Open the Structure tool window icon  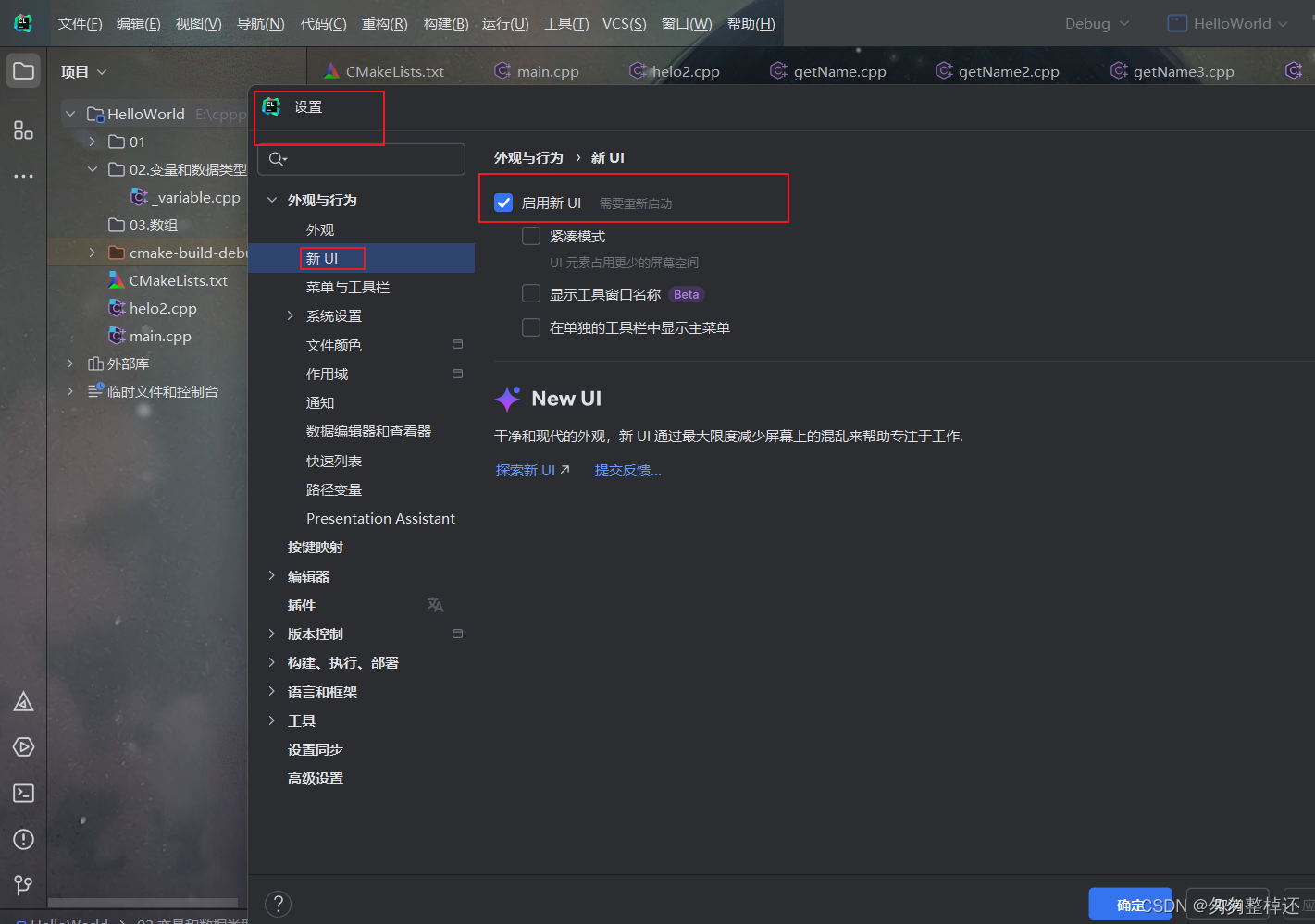23,130
